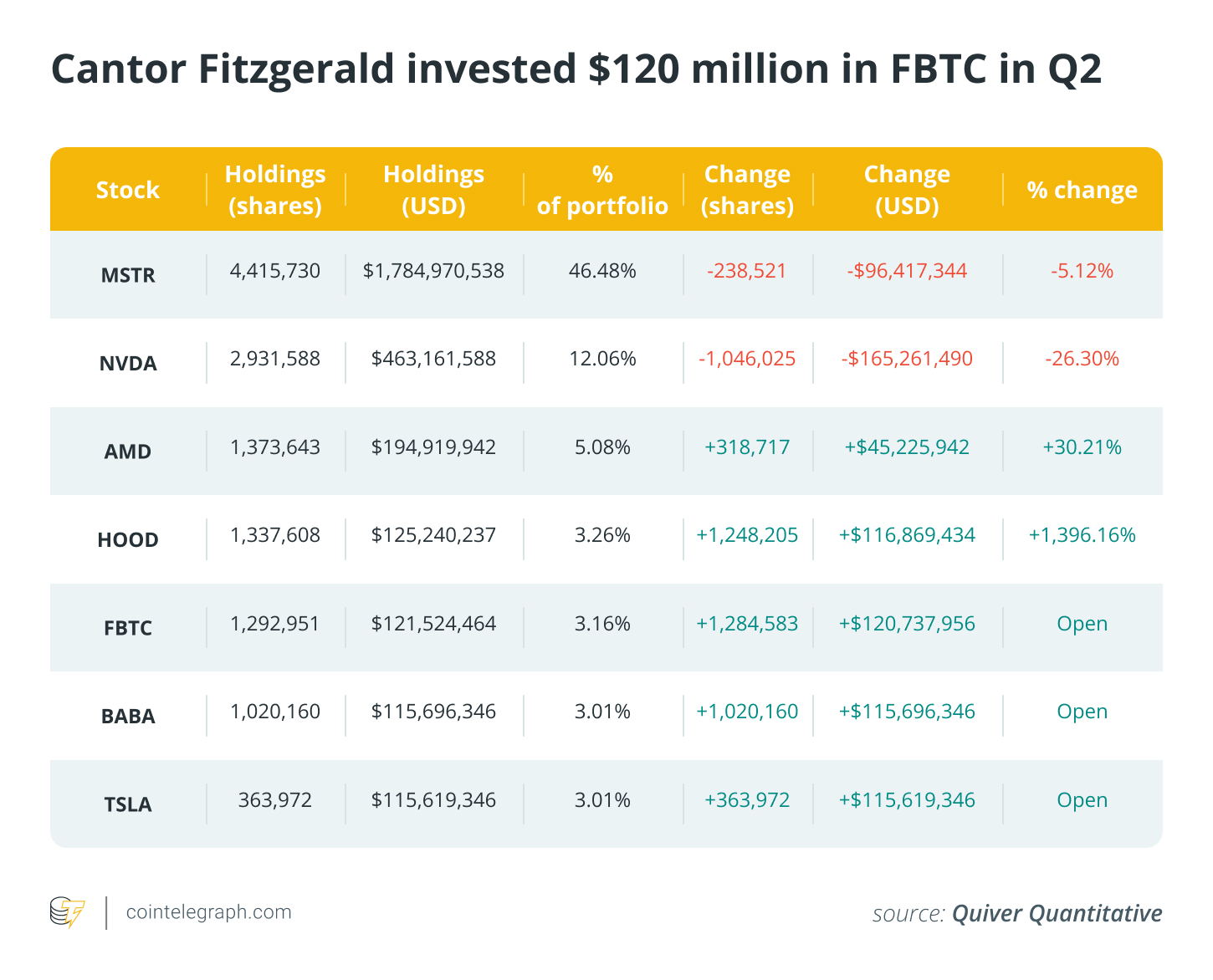The height and width of the screenshot is (980, 1213).
Task: Select MSTR holdings value $1,784,970,538
Action: coord(433,271)
